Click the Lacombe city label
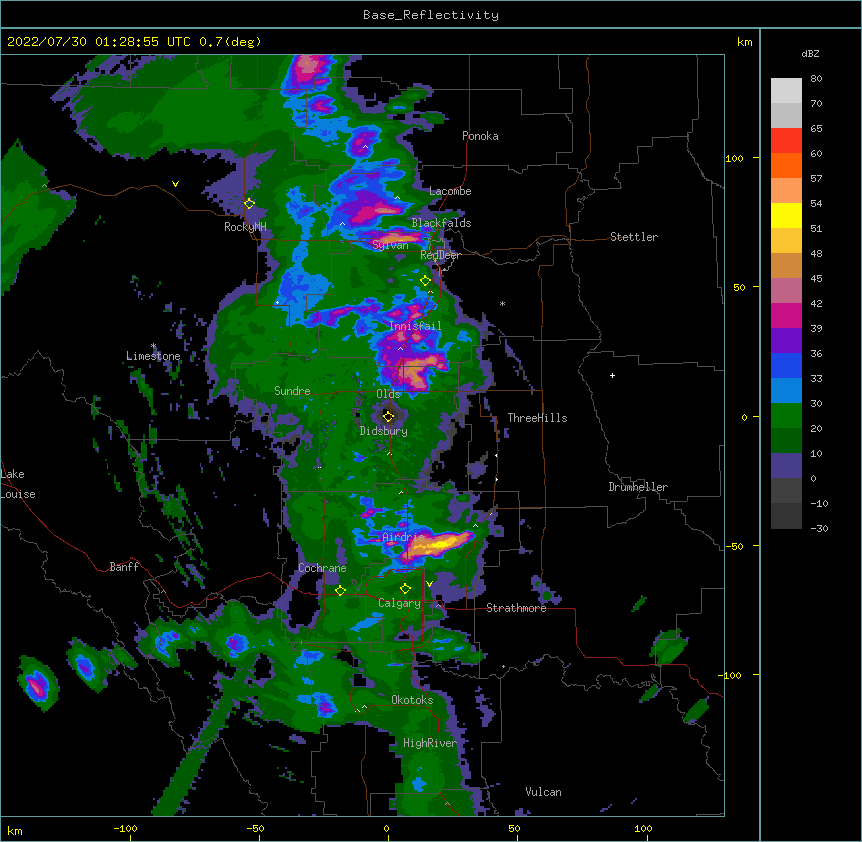Viewport: 862px width, 842px height. click(450, 191)
